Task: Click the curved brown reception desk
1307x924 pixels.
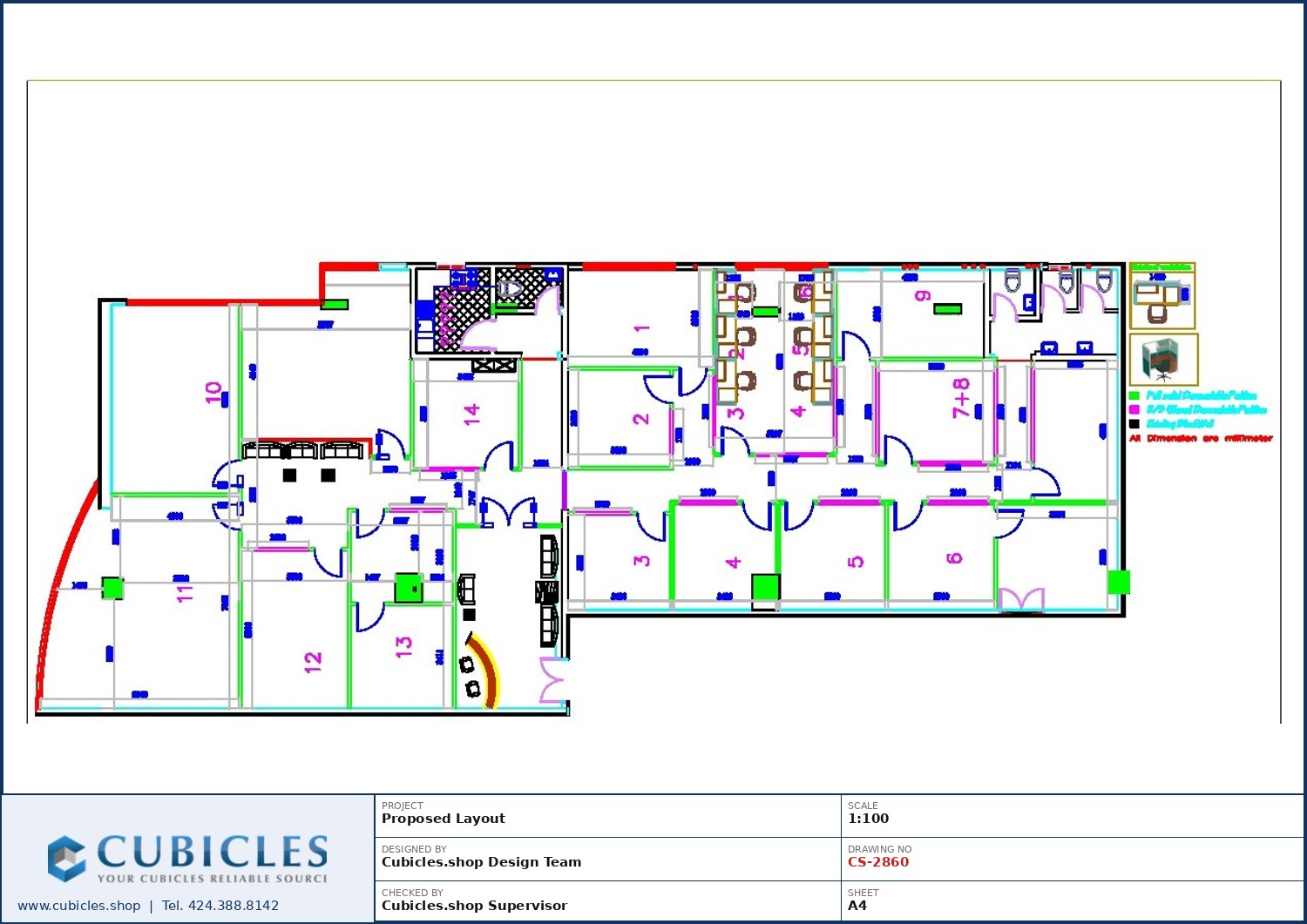Action: pos(484,671)
